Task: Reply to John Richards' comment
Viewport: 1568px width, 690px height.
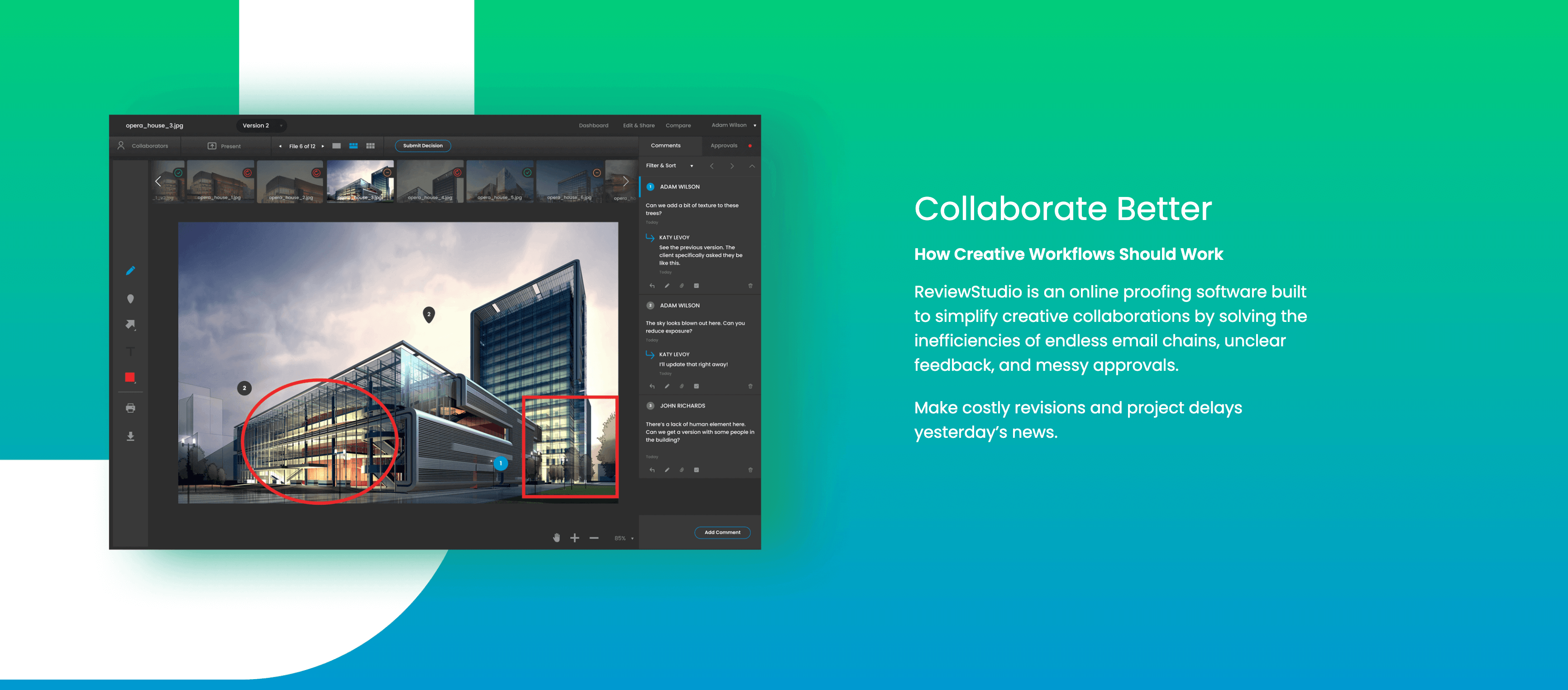Action: (652, 470)
